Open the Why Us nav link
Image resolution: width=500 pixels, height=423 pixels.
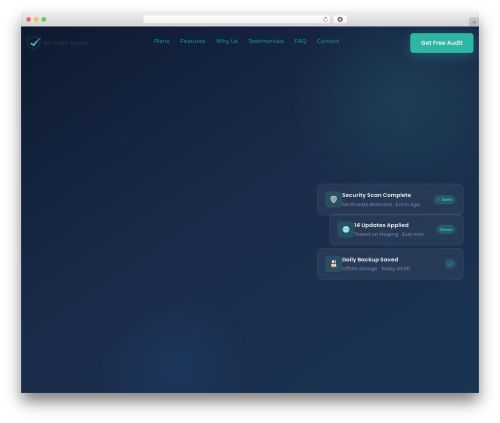227,41
